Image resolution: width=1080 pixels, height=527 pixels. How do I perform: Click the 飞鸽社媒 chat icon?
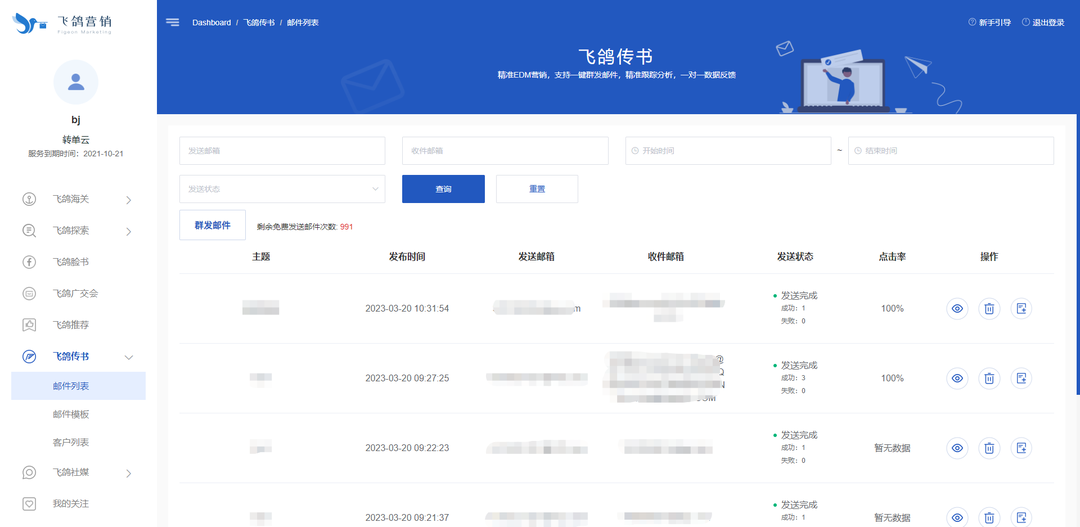(x=29, y=473)
